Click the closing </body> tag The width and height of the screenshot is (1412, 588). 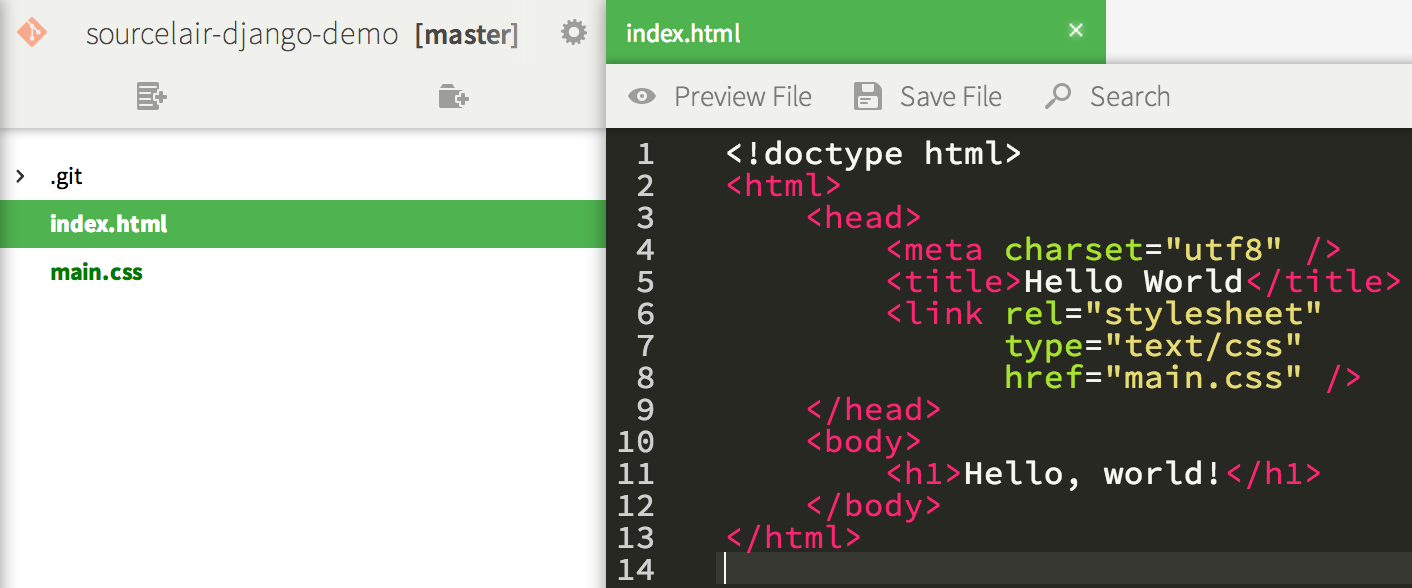(873, 506)
